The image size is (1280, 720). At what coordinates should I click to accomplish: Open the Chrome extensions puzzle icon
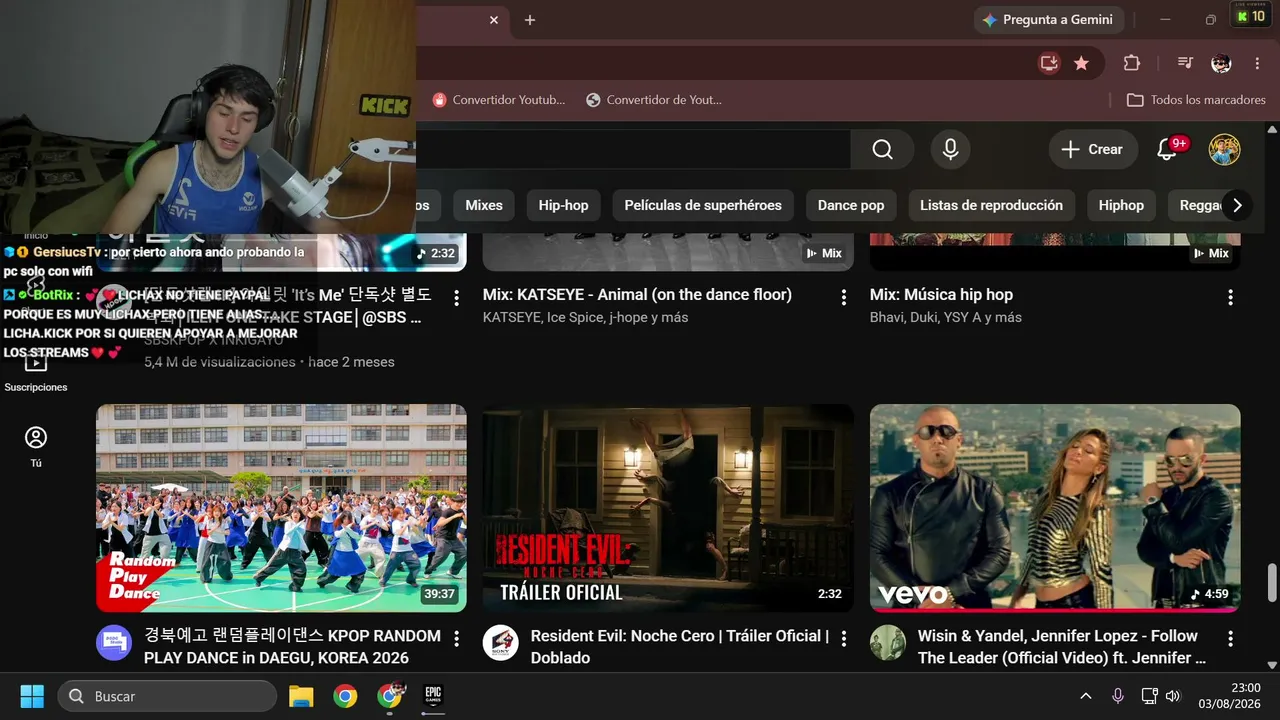pos(1131,63)
